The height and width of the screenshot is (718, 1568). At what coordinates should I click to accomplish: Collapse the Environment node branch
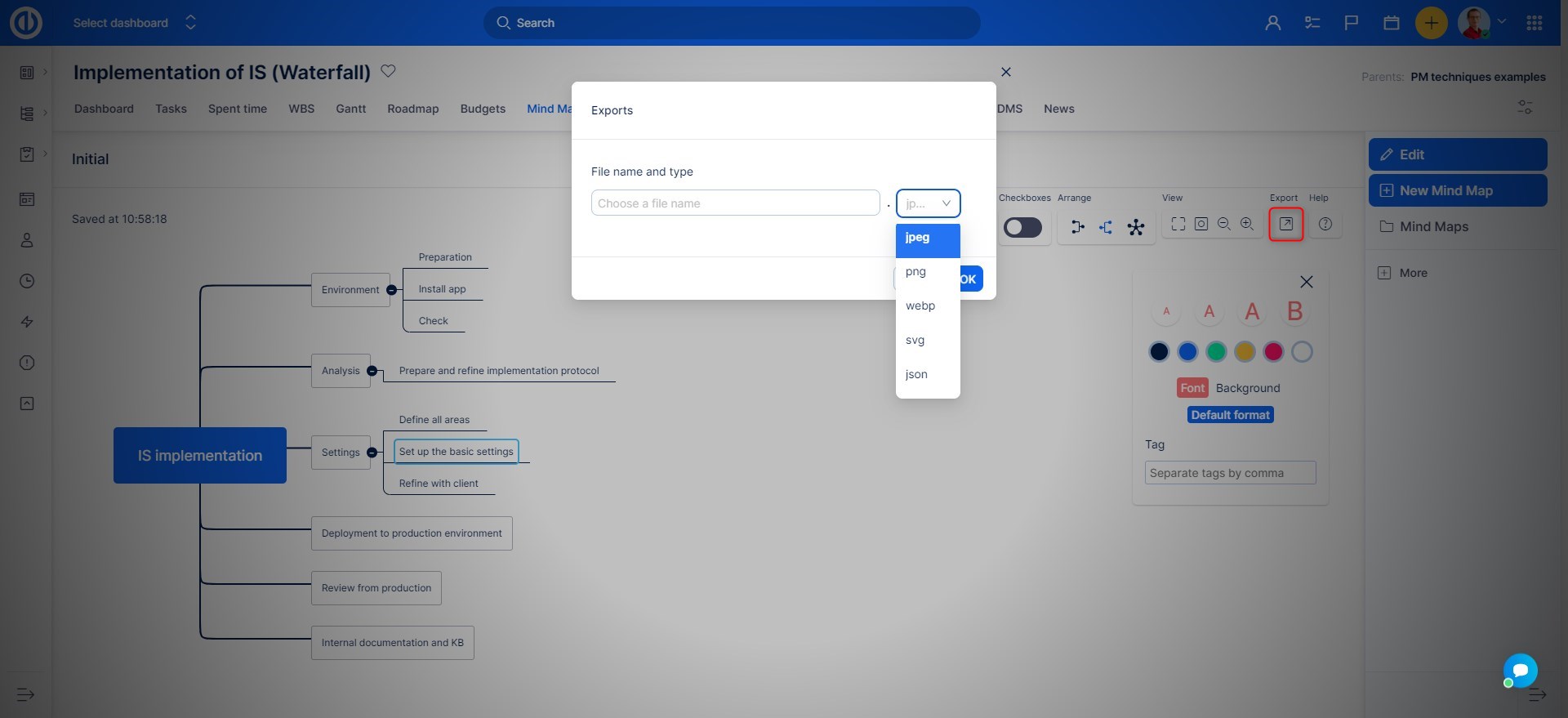pyautogui.click(x=391, y=290)
